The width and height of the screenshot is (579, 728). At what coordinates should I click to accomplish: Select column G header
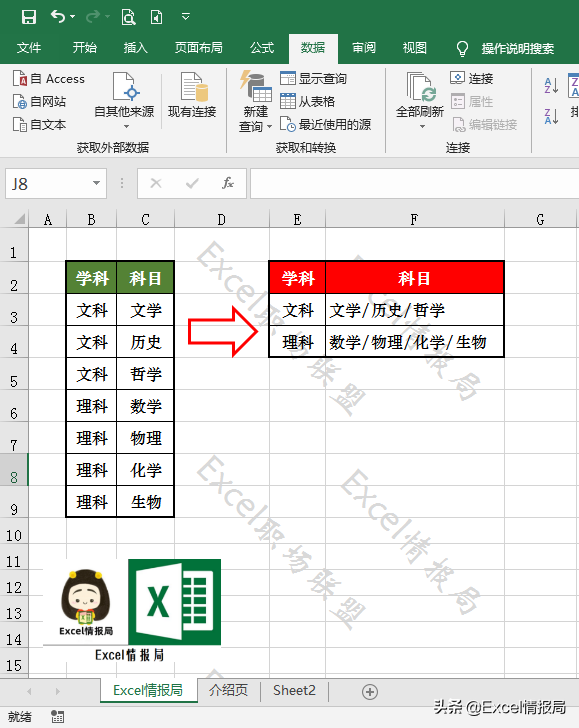(540, 219)
